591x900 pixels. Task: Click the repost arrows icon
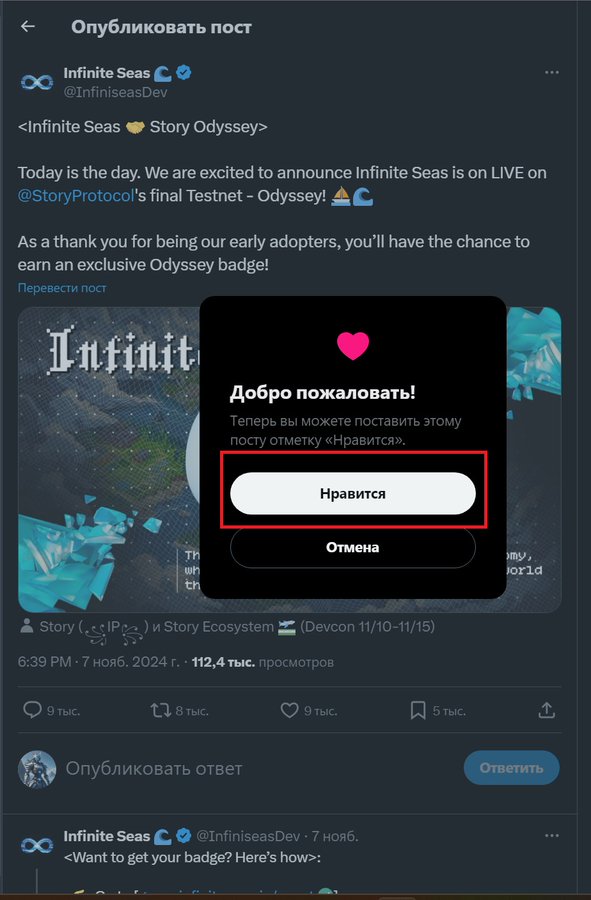[x=161, y=711]
